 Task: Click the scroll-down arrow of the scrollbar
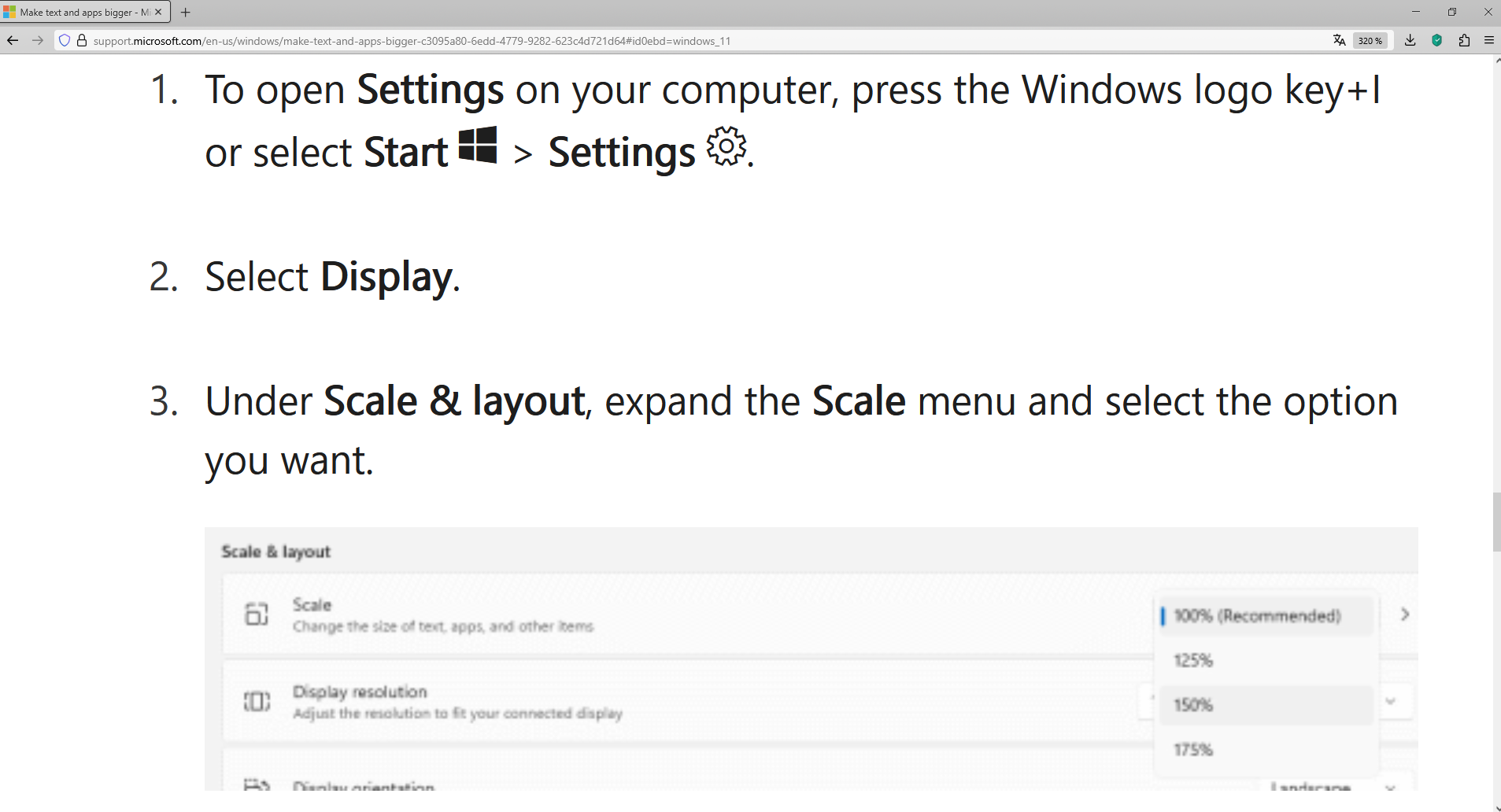[x=1496, y=807]
